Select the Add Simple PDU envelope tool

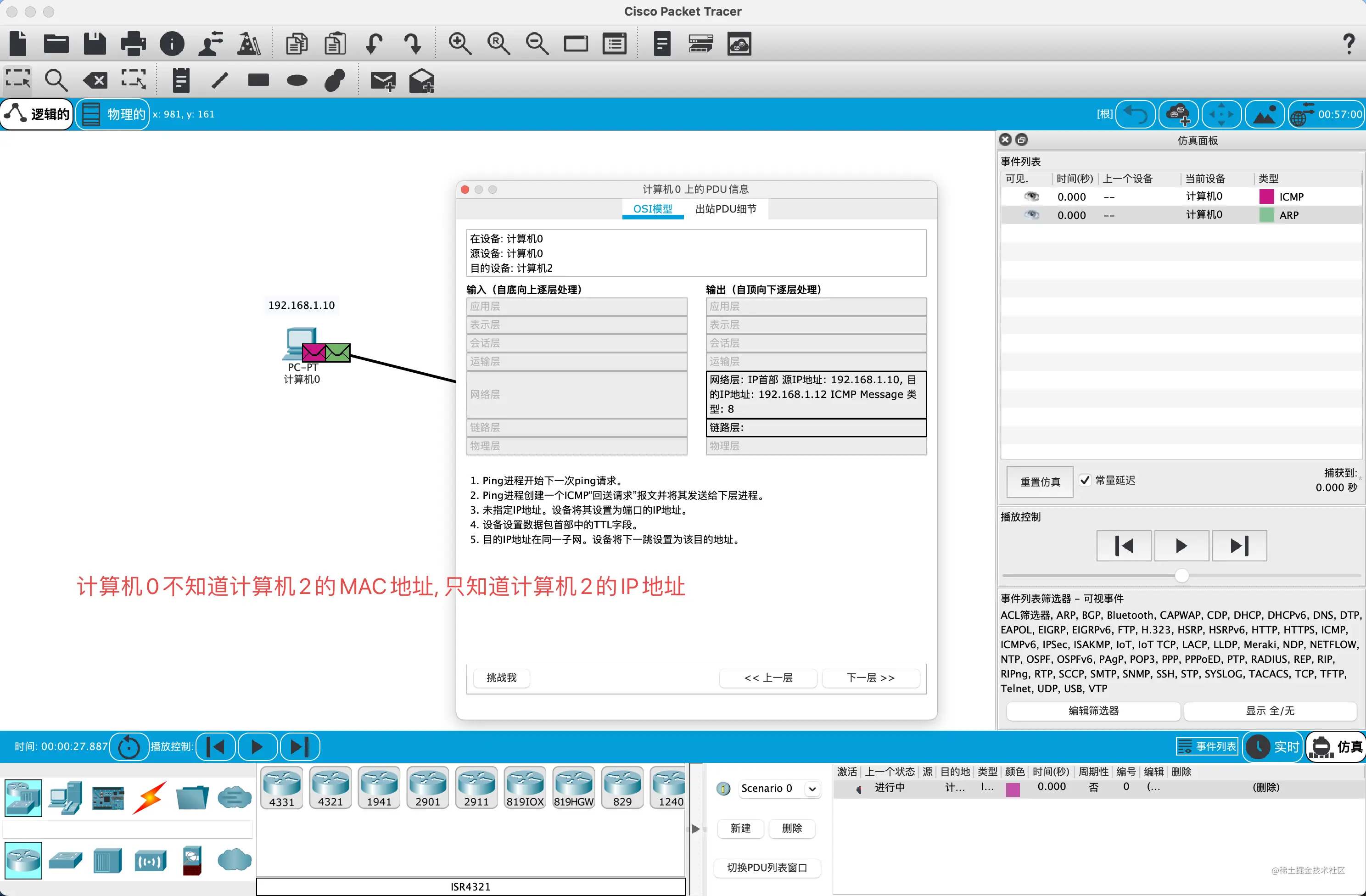coord(383,81)
